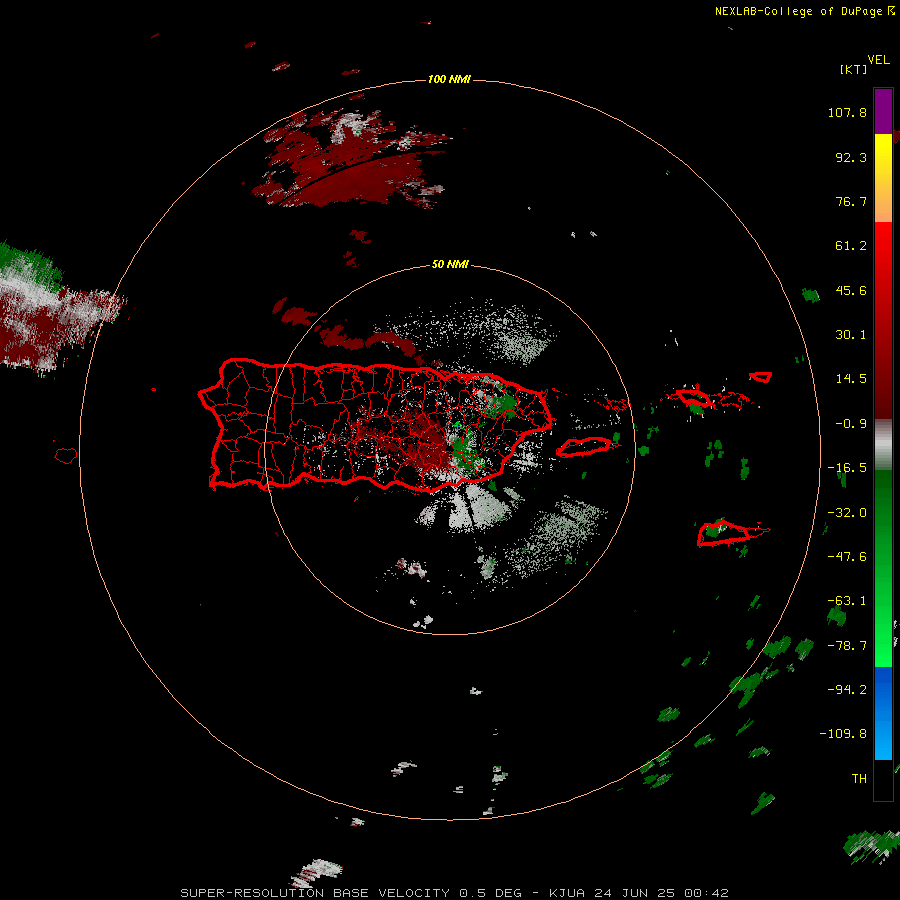Select the 107.8 value on the velocity scale
The height and width of the screenshot is (900, 900).
point(847,112)
